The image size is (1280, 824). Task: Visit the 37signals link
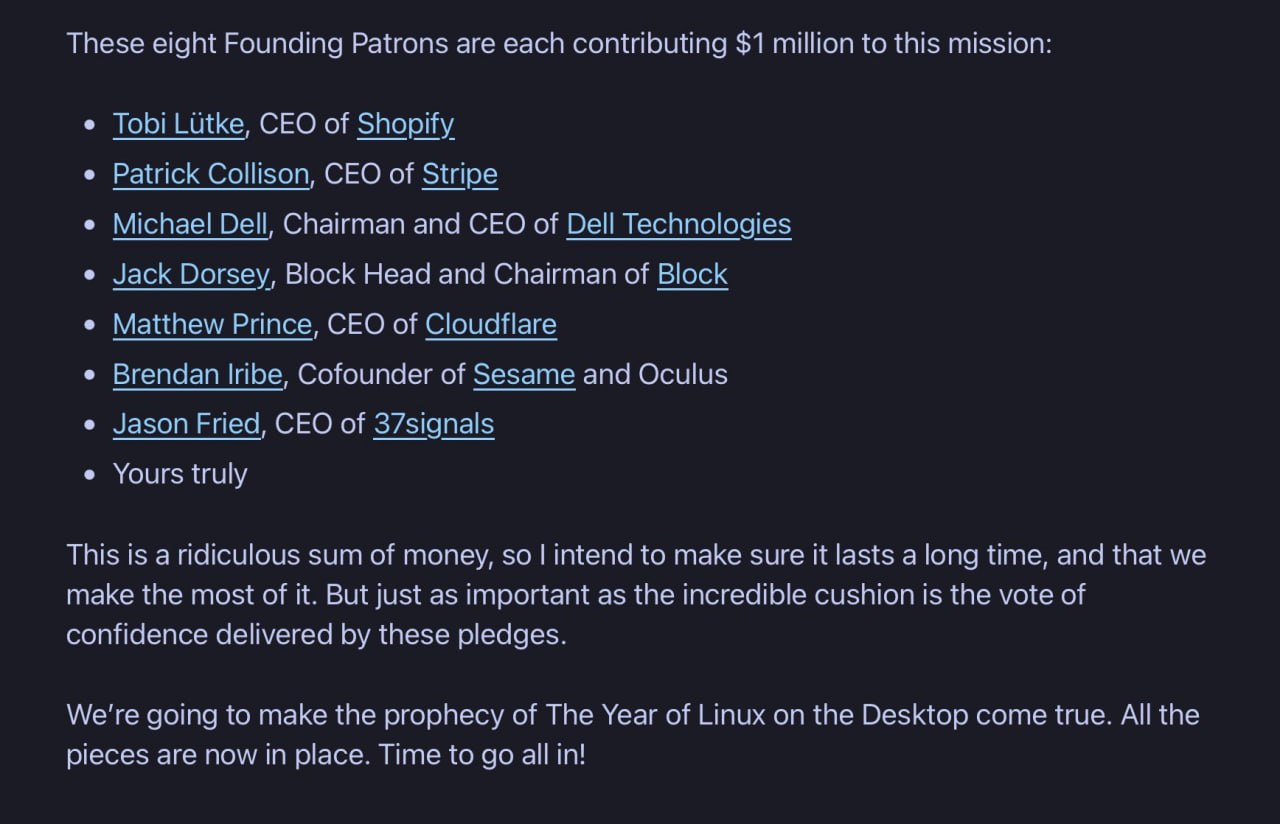pyautogui.click(x=434, y=424)
